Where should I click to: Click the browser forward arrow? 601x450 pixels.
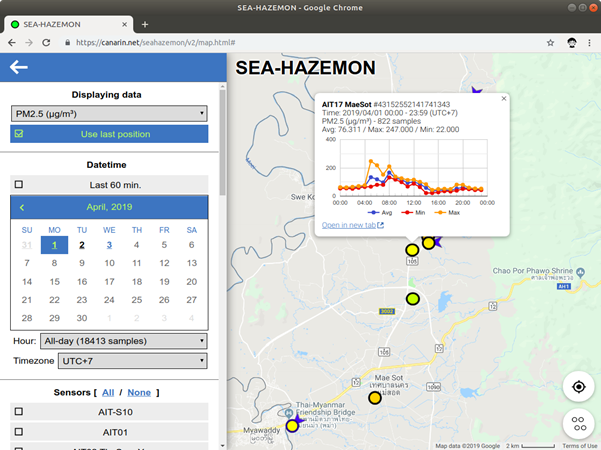(x=29, y=43)
